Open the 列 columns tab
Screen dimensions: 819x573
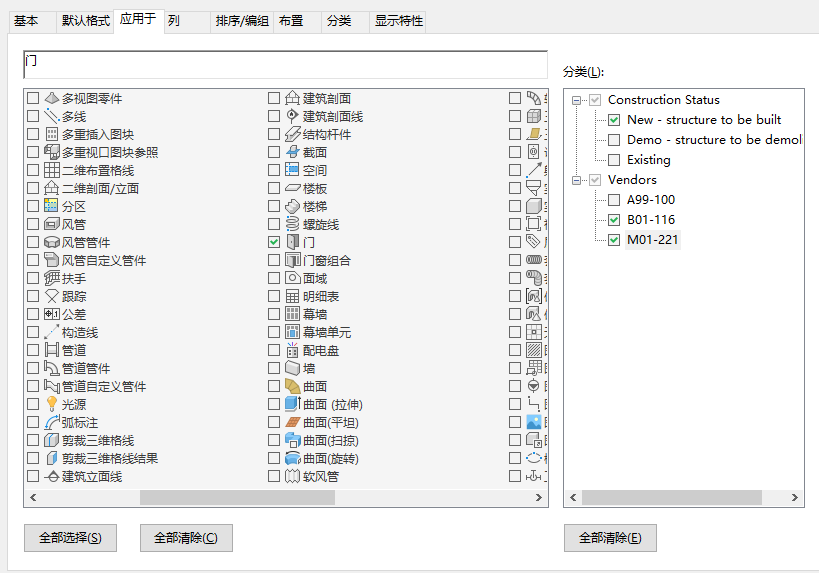tap(188, 21)
